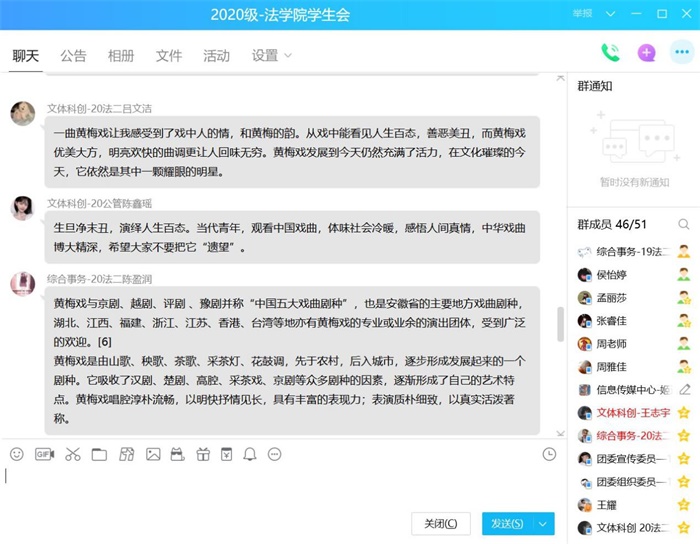Select member 团委组织委员
This screenshot has height=544, width=700.
pos(633,482)
